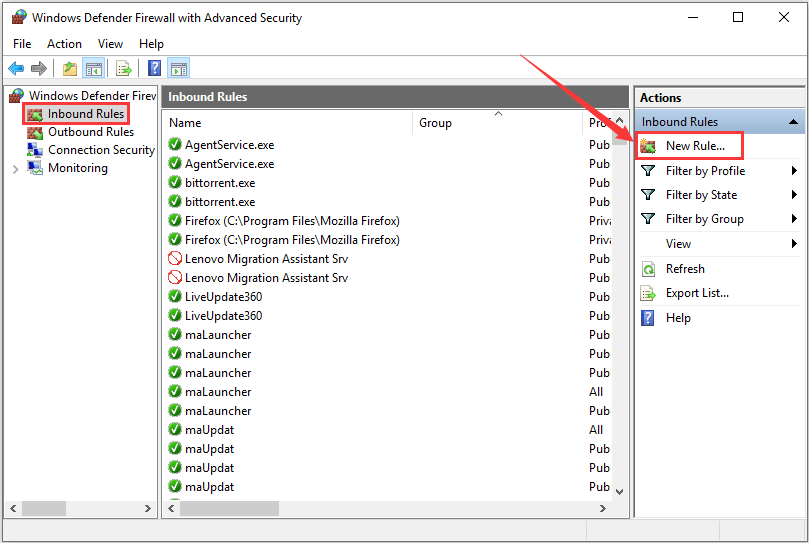Viewport: 809px width, 543px height.
Task: Click the Connection Security tree icon
Action: point(35,150)
